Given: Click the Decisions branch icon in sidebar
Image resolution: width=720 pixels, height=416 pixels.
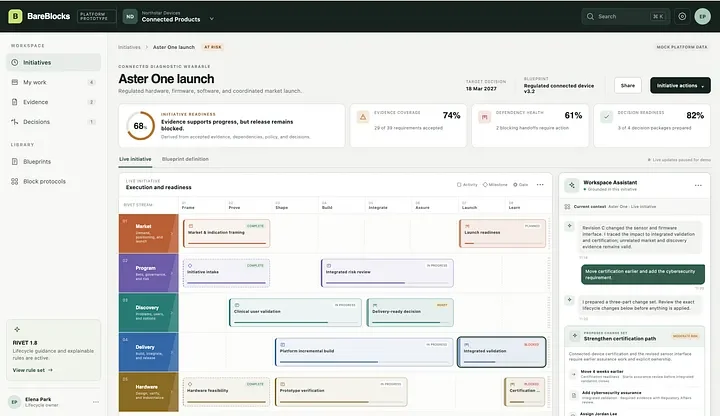Looking at the screenshot, I should [15, 122].
